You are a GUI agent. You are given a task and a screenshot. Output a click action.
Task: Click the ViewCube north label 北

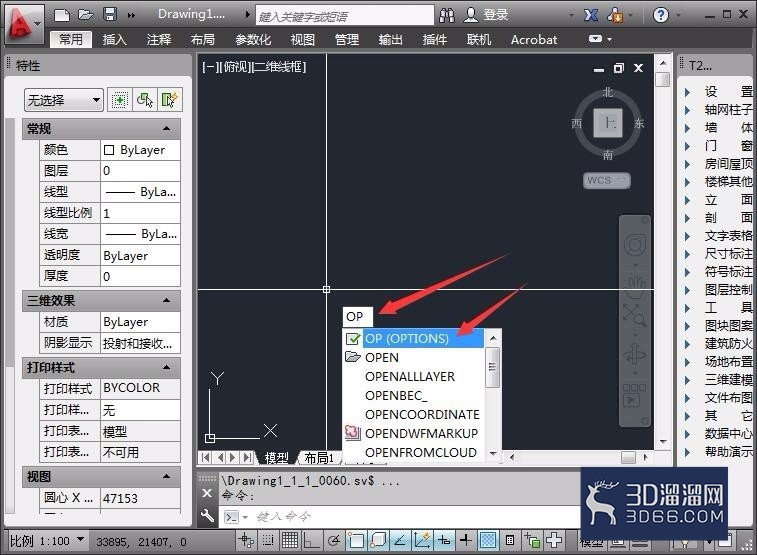point(608,92)
